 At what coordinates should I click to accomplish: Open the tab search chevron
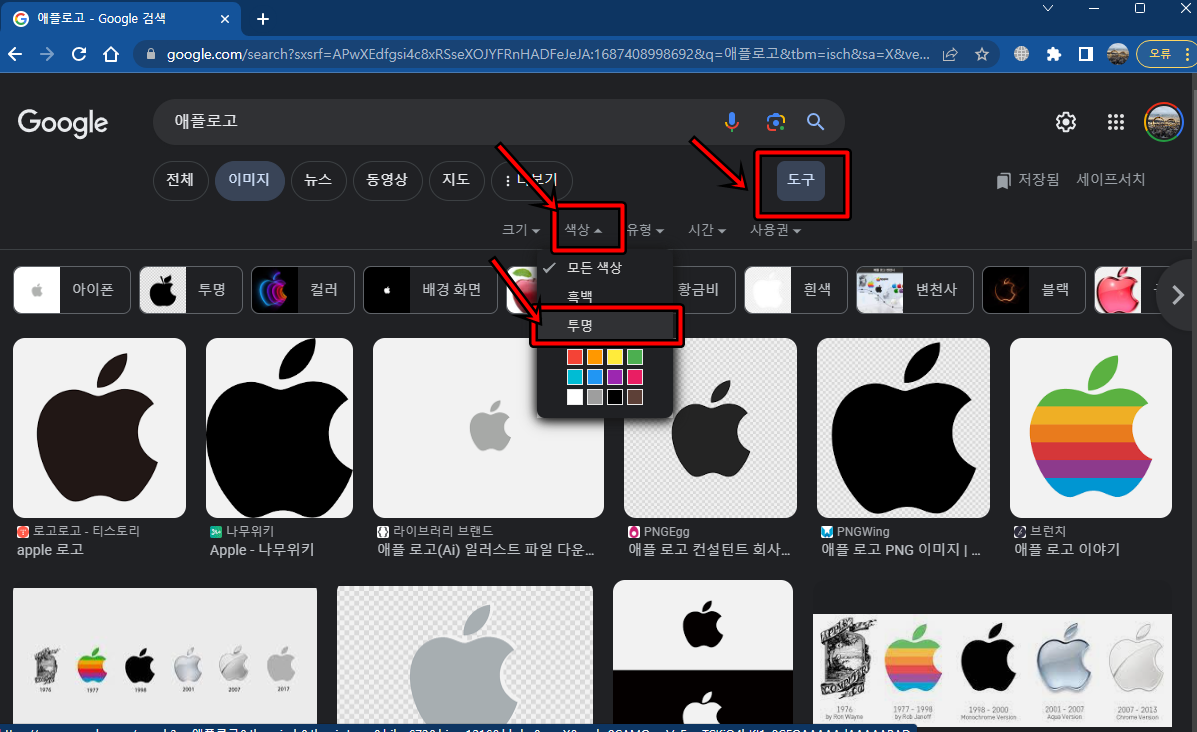tap(1047, 8)
